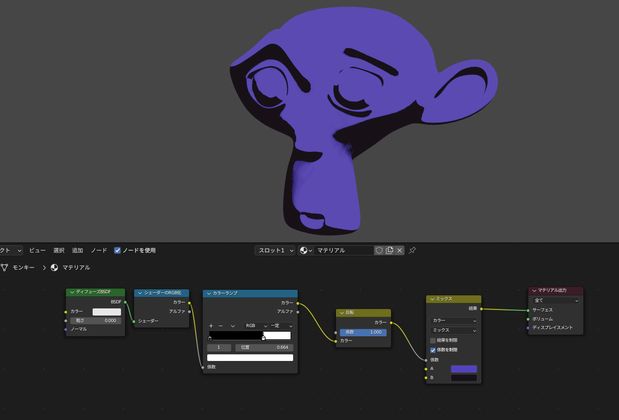
Task: Click the Color Ramp カラー output socket
Action: coord(298,303)
